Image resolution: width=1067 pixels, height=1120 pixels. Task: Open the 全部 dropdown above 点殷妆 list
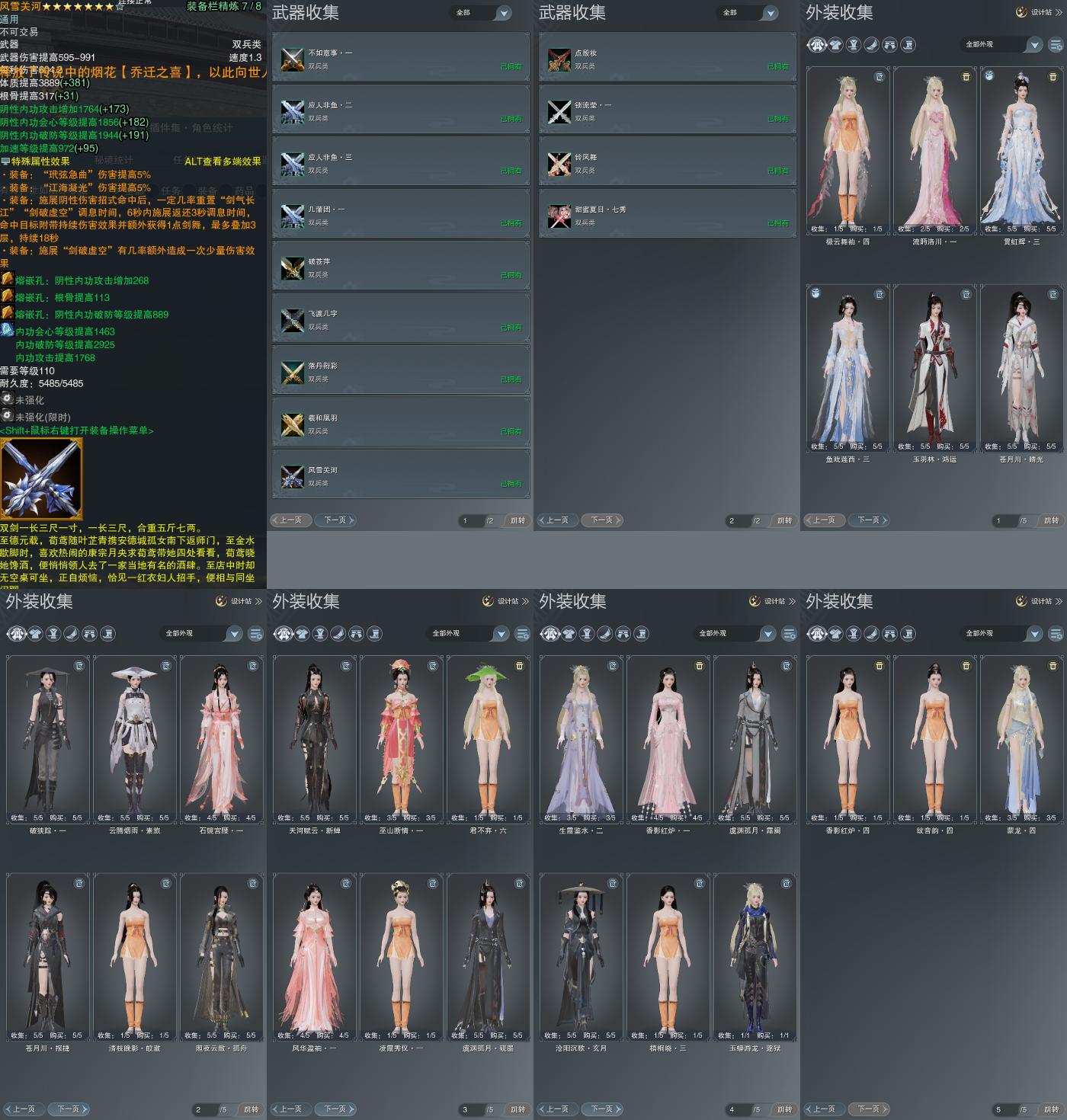coord(748,13)
